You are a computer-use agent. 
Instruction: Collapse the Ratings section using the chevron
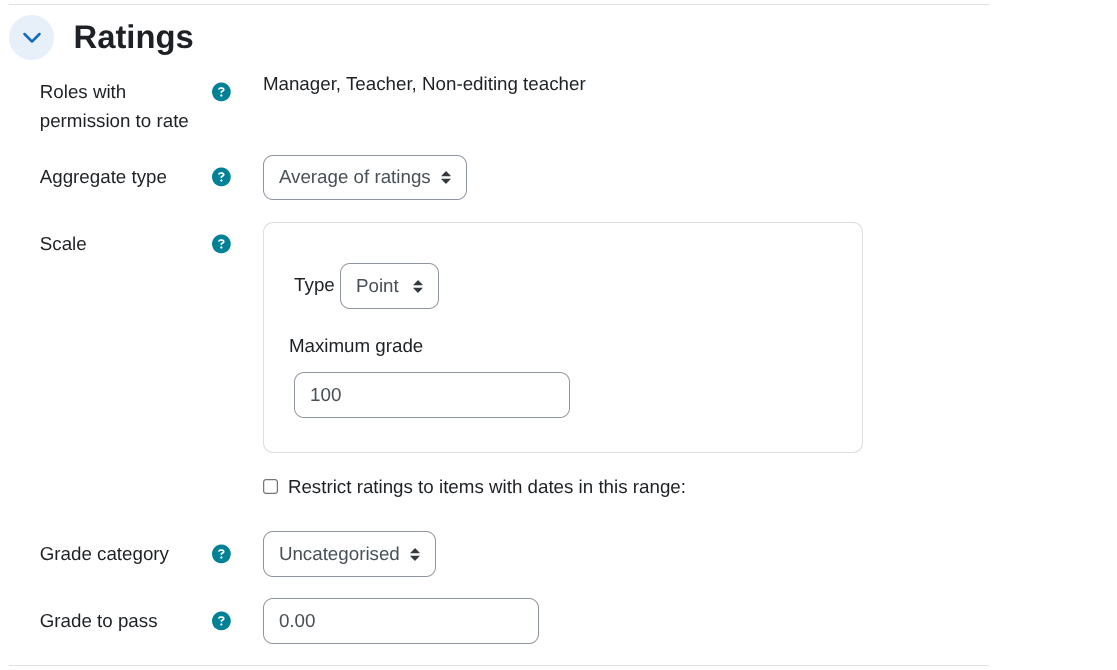[x=31, y=37]
